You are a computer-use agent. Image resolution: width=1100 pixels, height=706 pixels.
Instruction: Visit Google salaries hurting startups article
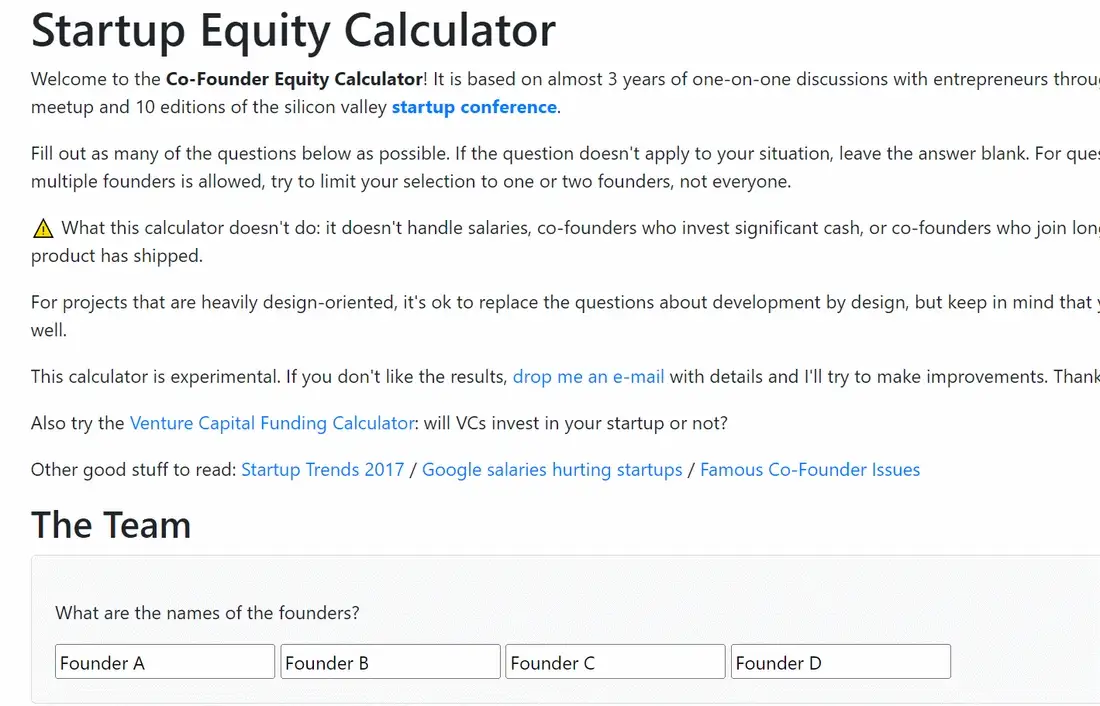(552, 469)
